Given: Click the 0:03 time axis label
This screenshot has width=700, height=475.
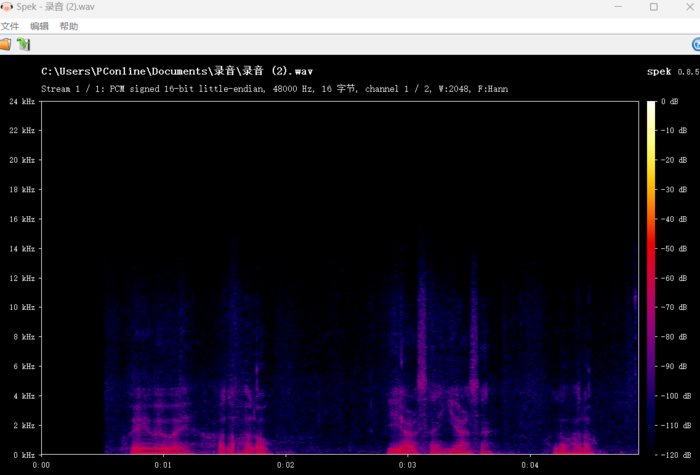Looking at the screenshot, I should pos(408,465).
